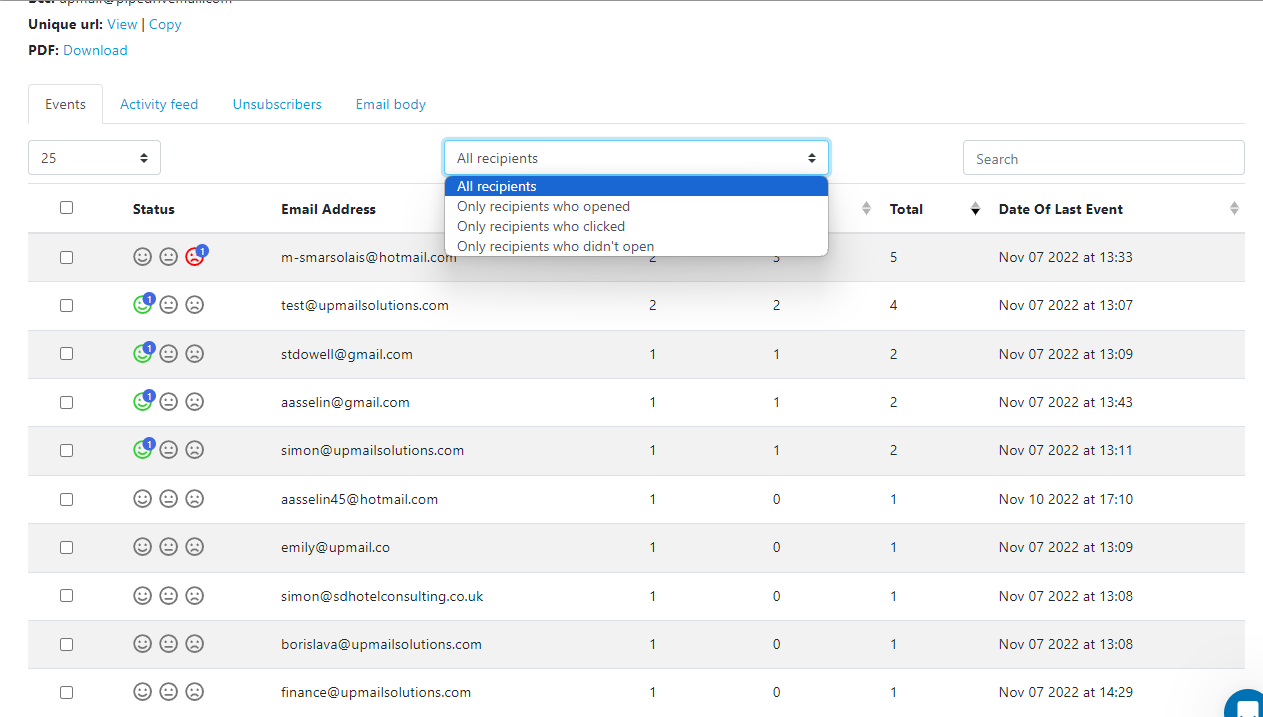Choose the highlighted All recipients list option

pyautogui.click(x=636, y=186)
